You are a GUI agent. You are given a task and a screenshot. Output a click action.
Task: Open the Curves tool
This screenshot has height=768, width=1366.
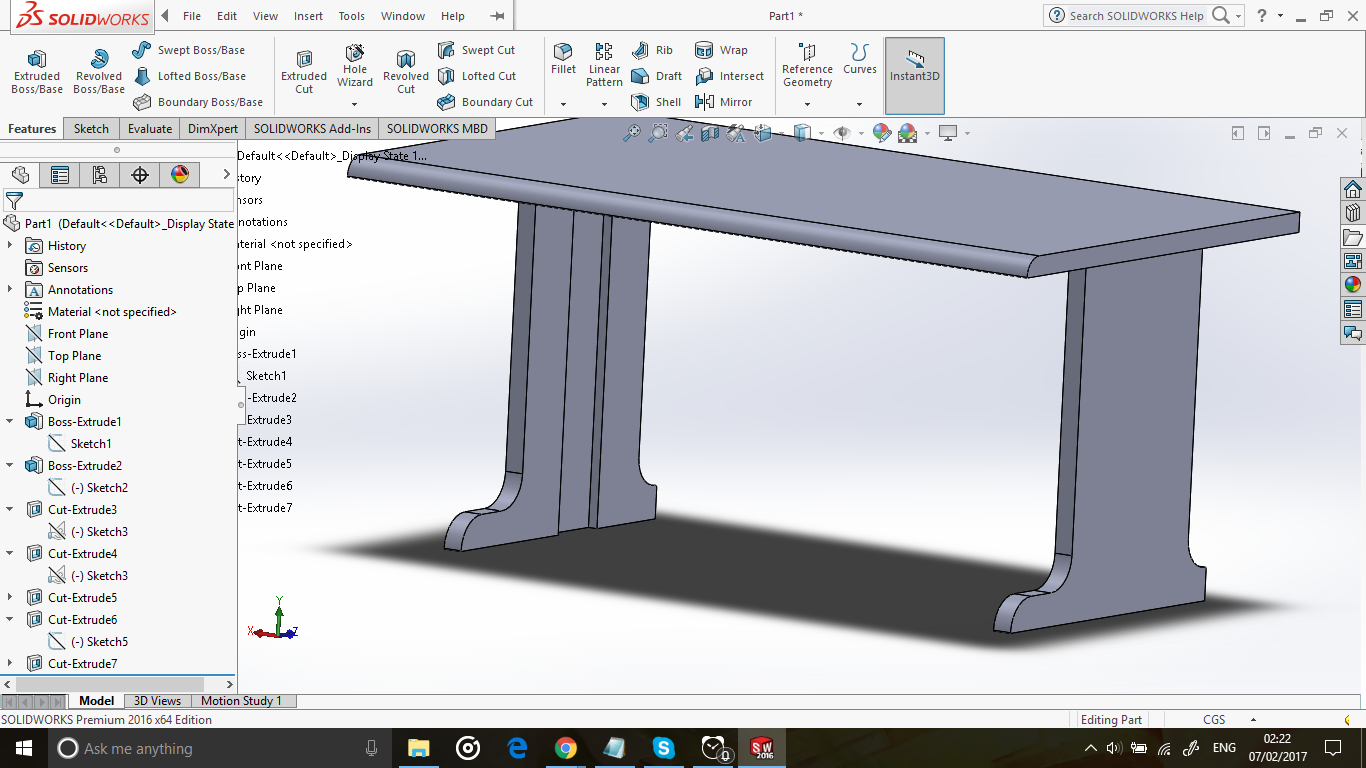click(x=859, y=59)
